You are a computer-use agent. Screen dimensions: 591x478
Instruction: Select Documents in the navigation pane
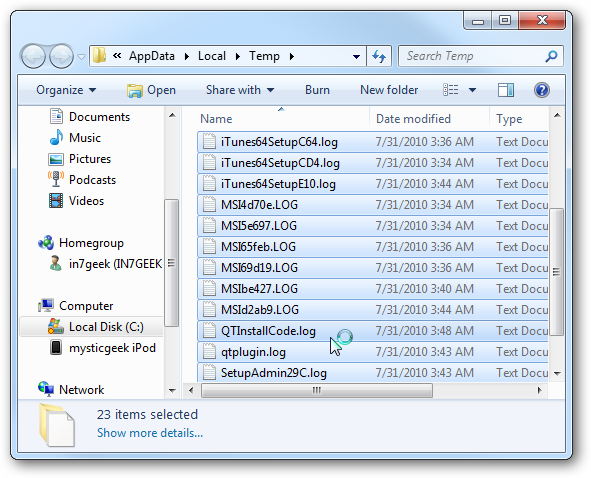click(x=100, y=117)
